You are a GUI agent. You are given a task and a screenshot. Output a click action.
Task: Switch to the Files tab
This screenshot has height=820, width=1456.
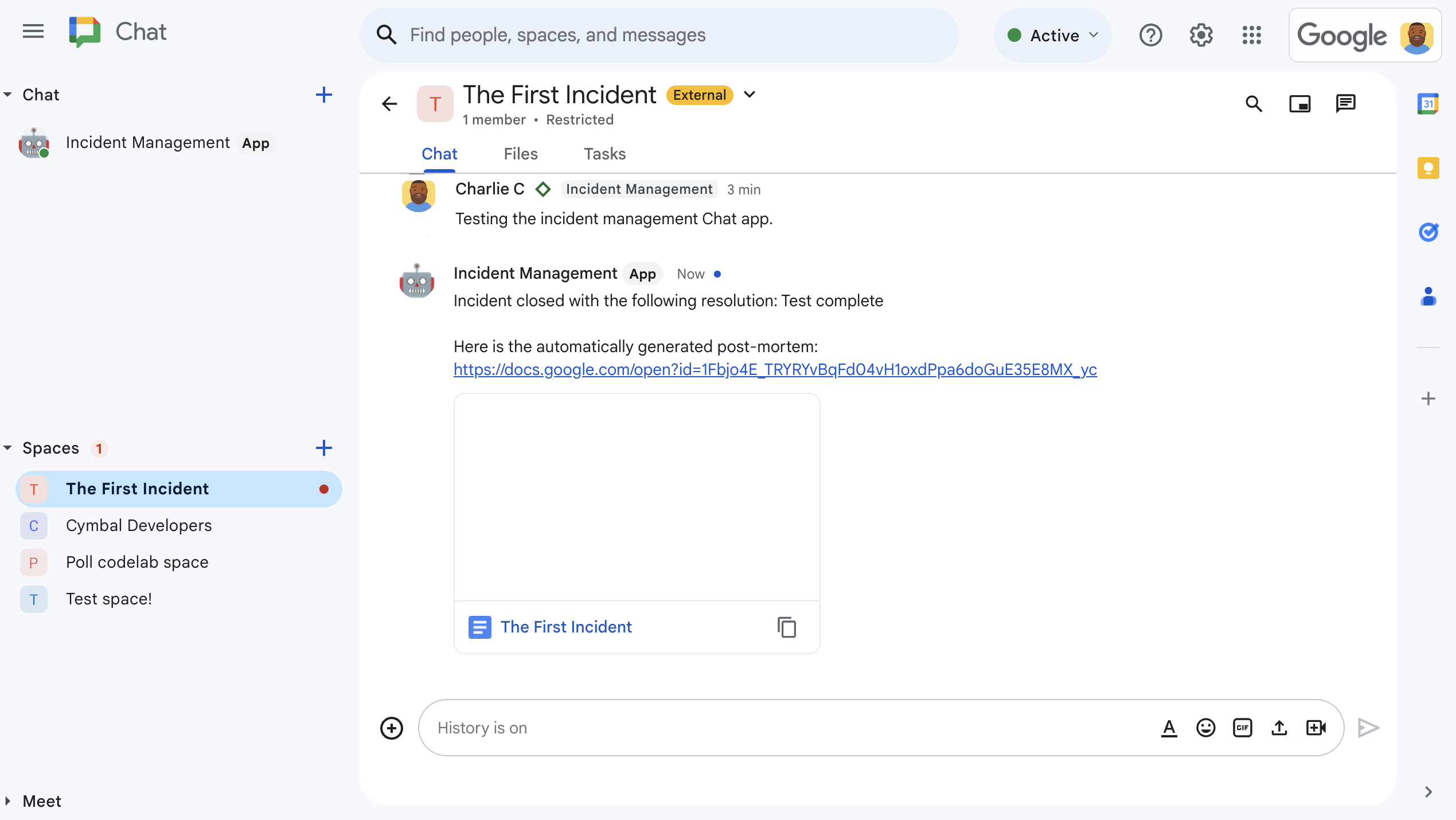click(x=520, y=154)
